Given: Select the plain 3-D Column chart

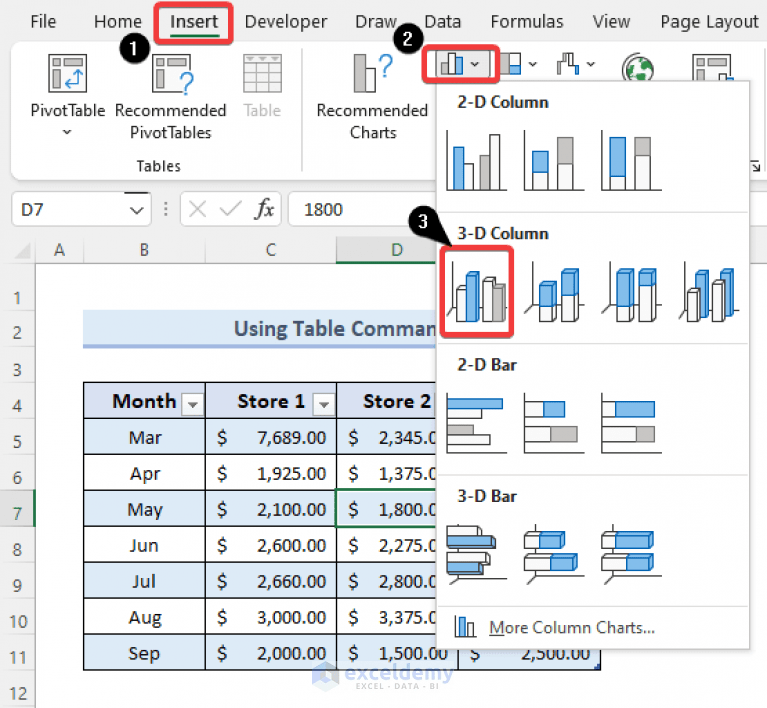Looking at the screenshot, I should [x=708, y=292].
